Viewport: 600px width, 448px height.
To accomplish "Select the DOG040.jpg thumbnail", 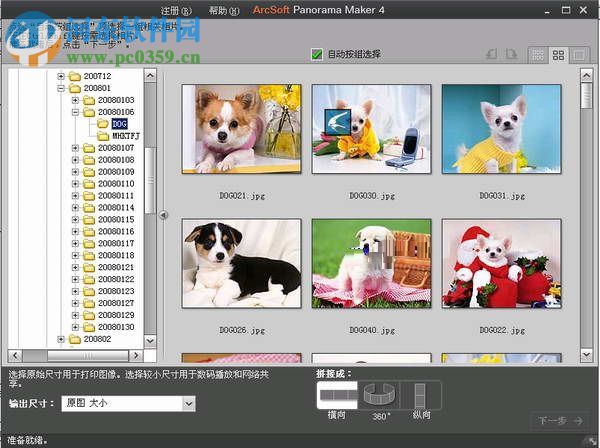I will (x=372, y=264).
